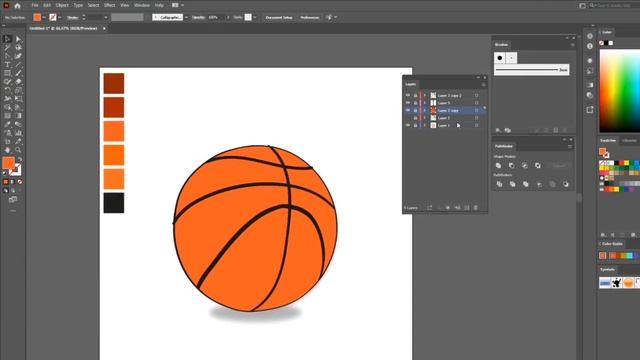Select the Gradient tool
Screen dimensions: 640x360
pos(18,116)
